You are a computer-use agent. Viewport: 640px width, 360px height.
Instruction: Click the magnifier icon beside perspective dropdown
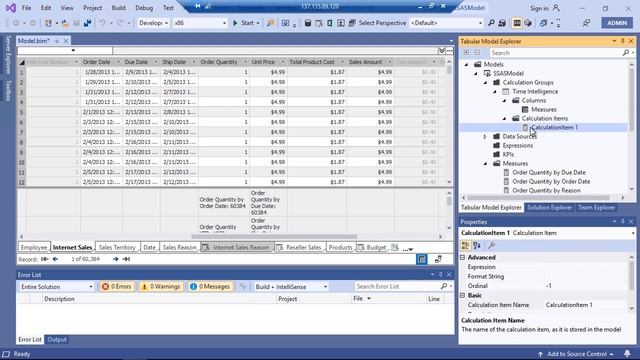[491, 23]
